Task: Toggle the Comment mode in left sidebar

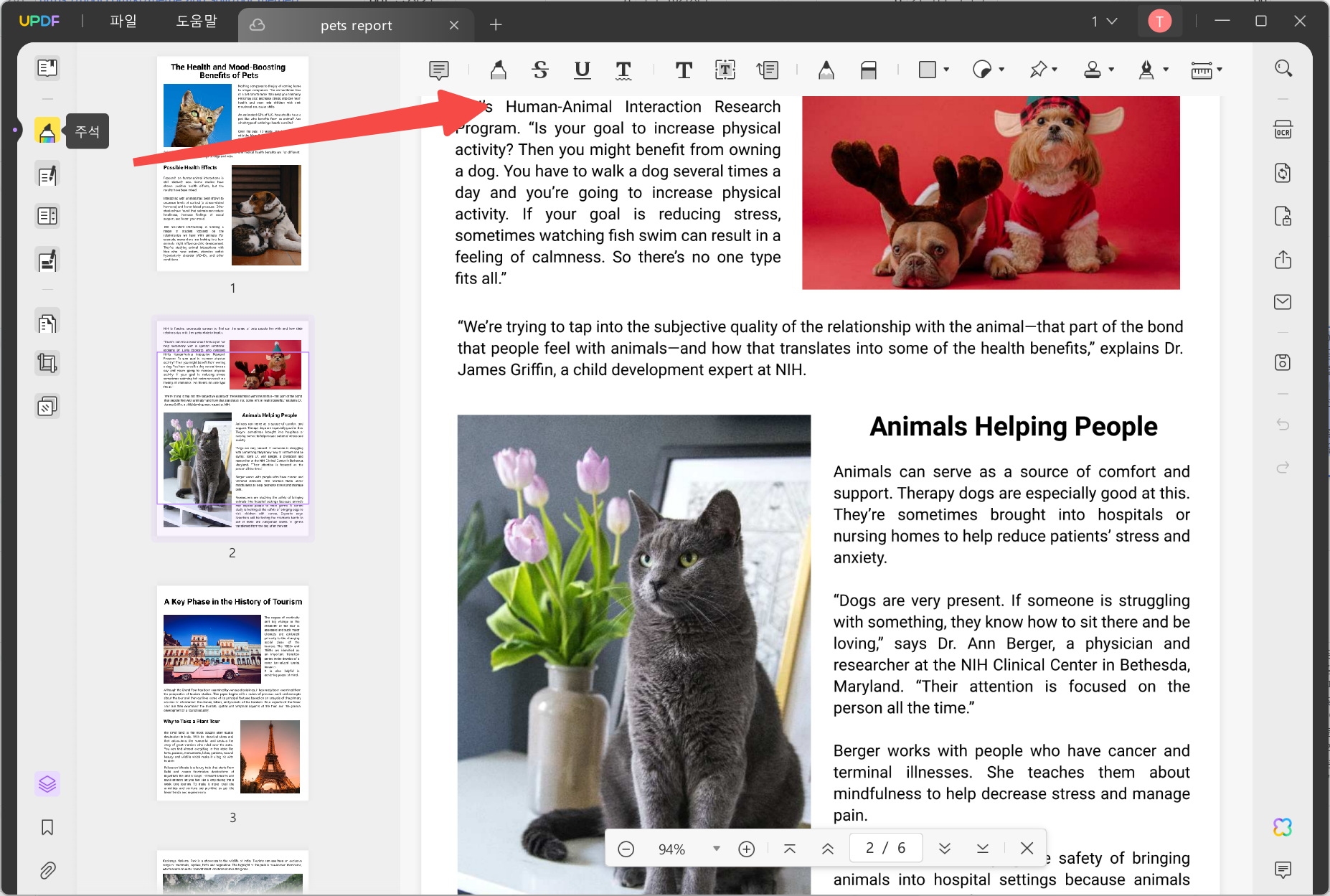Action: pos(47,131)
